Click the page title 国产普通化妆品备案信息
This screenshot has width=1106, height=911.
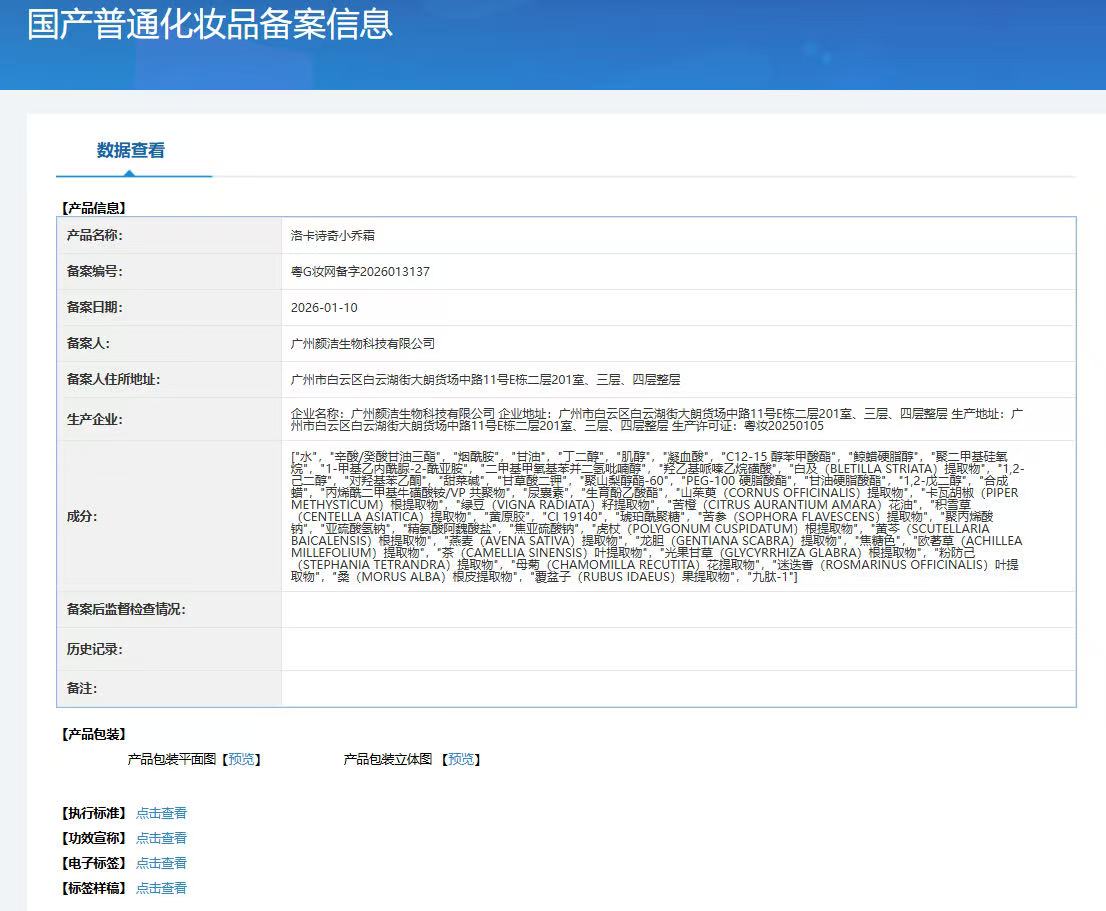coord(209,23)
